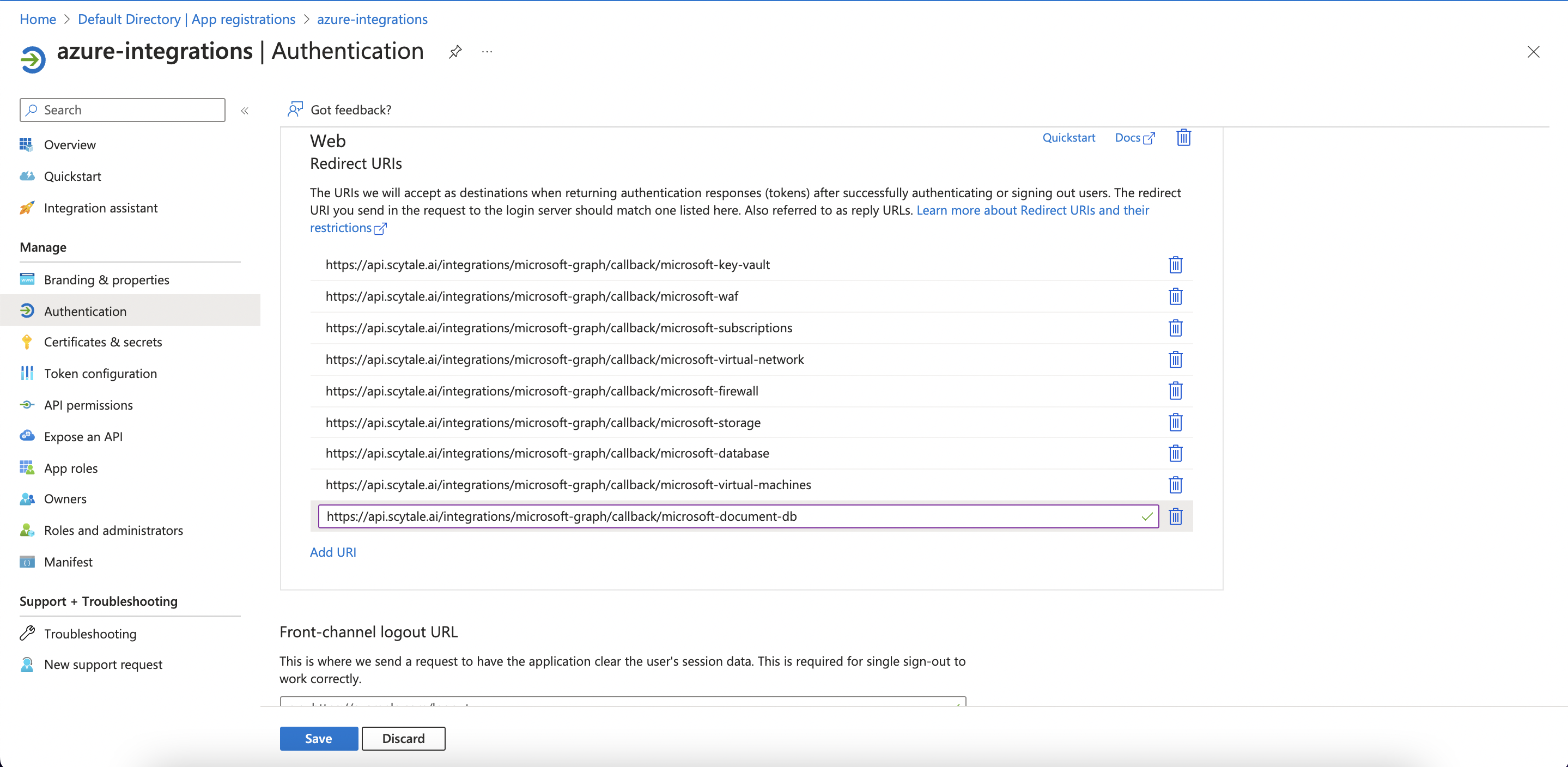Select the microsoft-virtual-network redirect URI text
This screenshot has width=1568, height=767.
565,360
